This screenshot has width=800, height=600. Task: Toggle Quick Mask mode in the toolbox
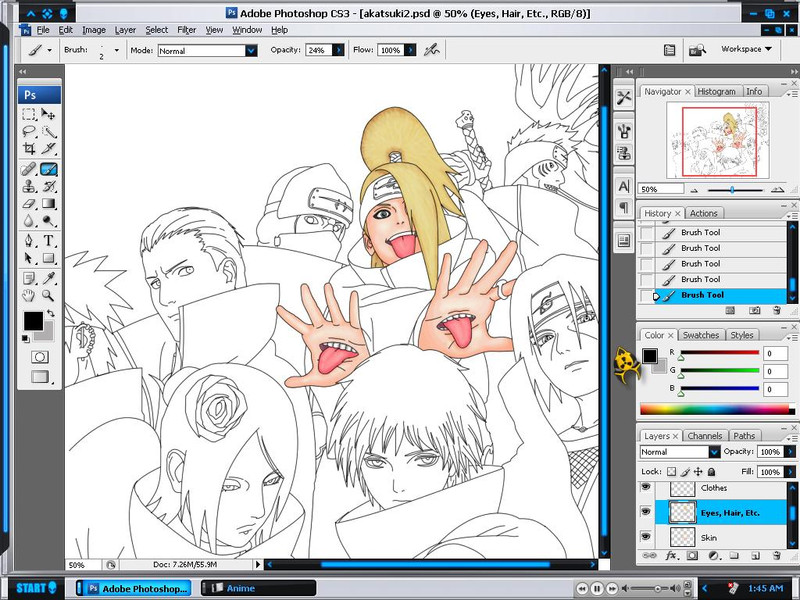(40, 357)
